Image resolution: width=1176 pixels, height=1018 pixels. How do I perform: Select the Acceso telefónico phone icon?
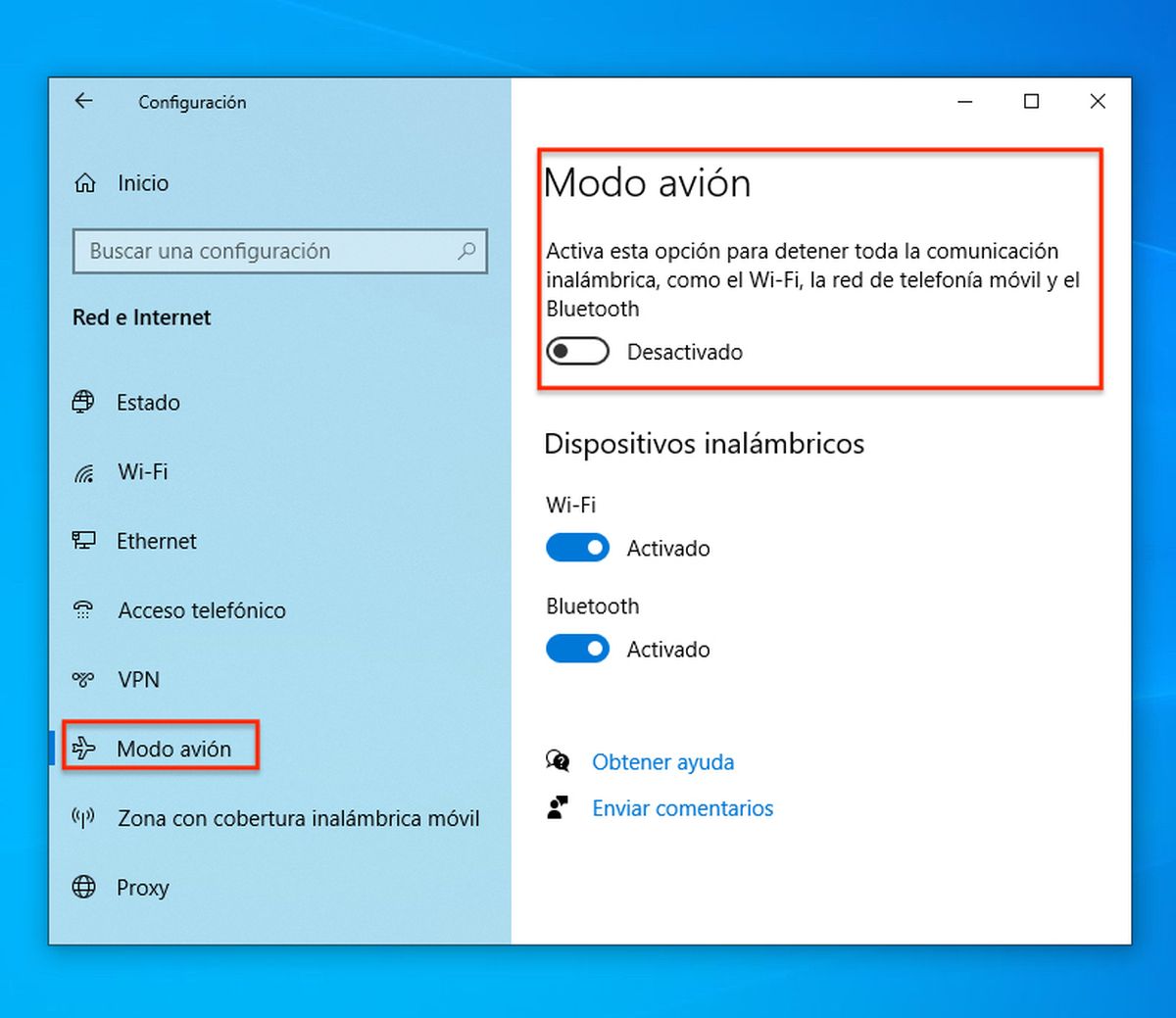click(83, 609)
